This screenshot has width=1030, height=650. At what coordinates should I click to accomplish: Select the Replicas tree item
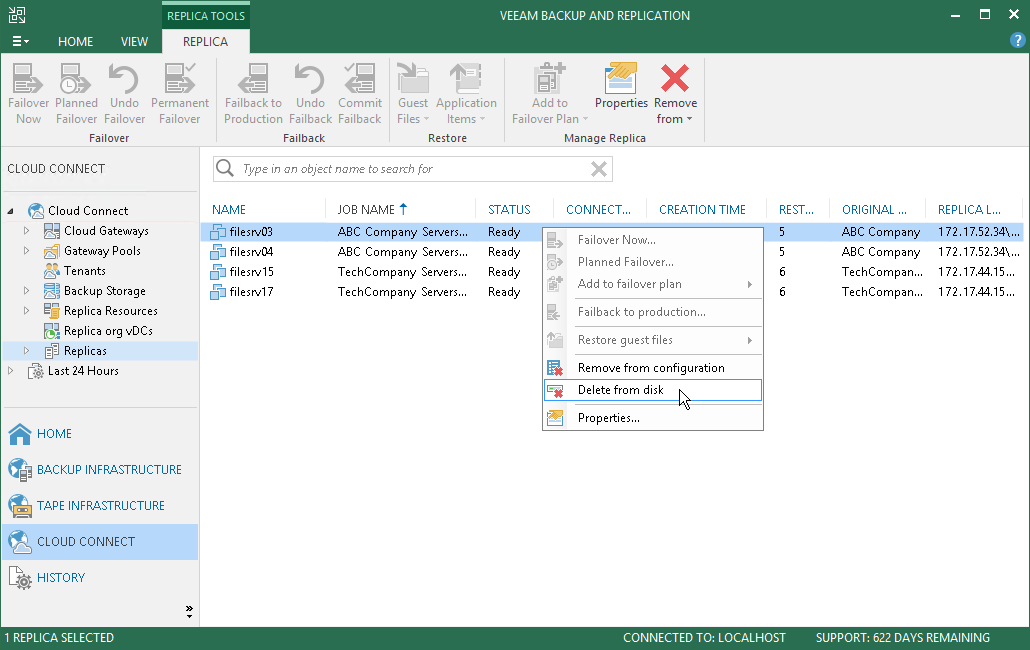[85, 351]
